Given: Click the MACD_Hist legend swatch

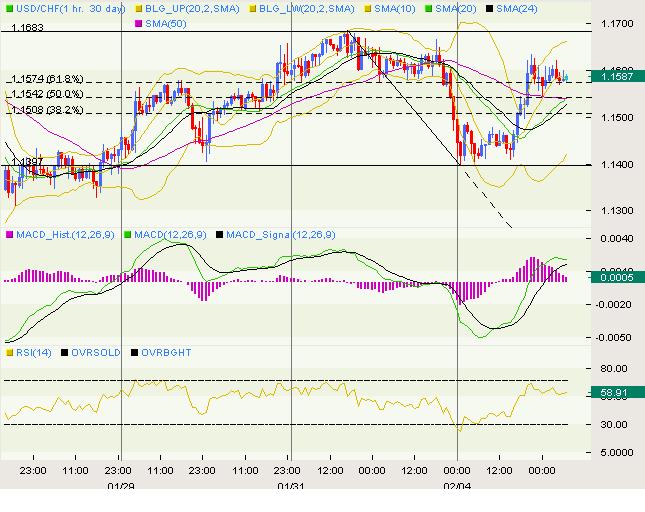Looking at the screenshot, I should (9, 235).
